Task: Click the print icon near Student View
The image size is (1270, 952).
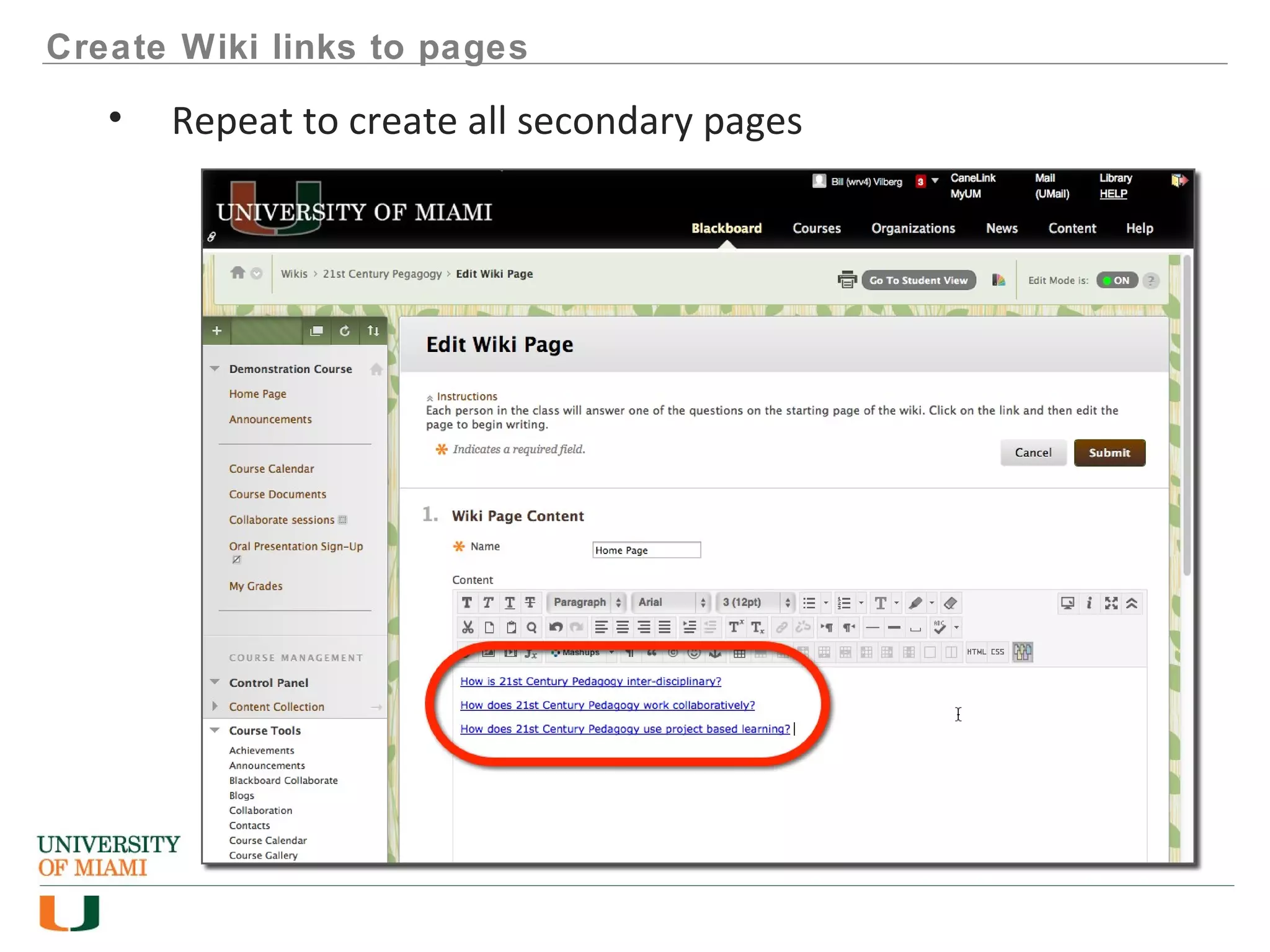Action: pyautogui.click(x=847, y=280)
